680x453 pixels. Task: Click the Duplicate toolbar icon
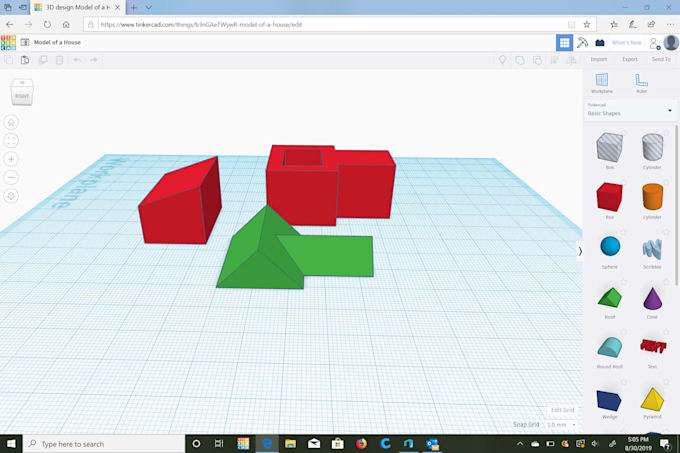[x=42, y=60]
